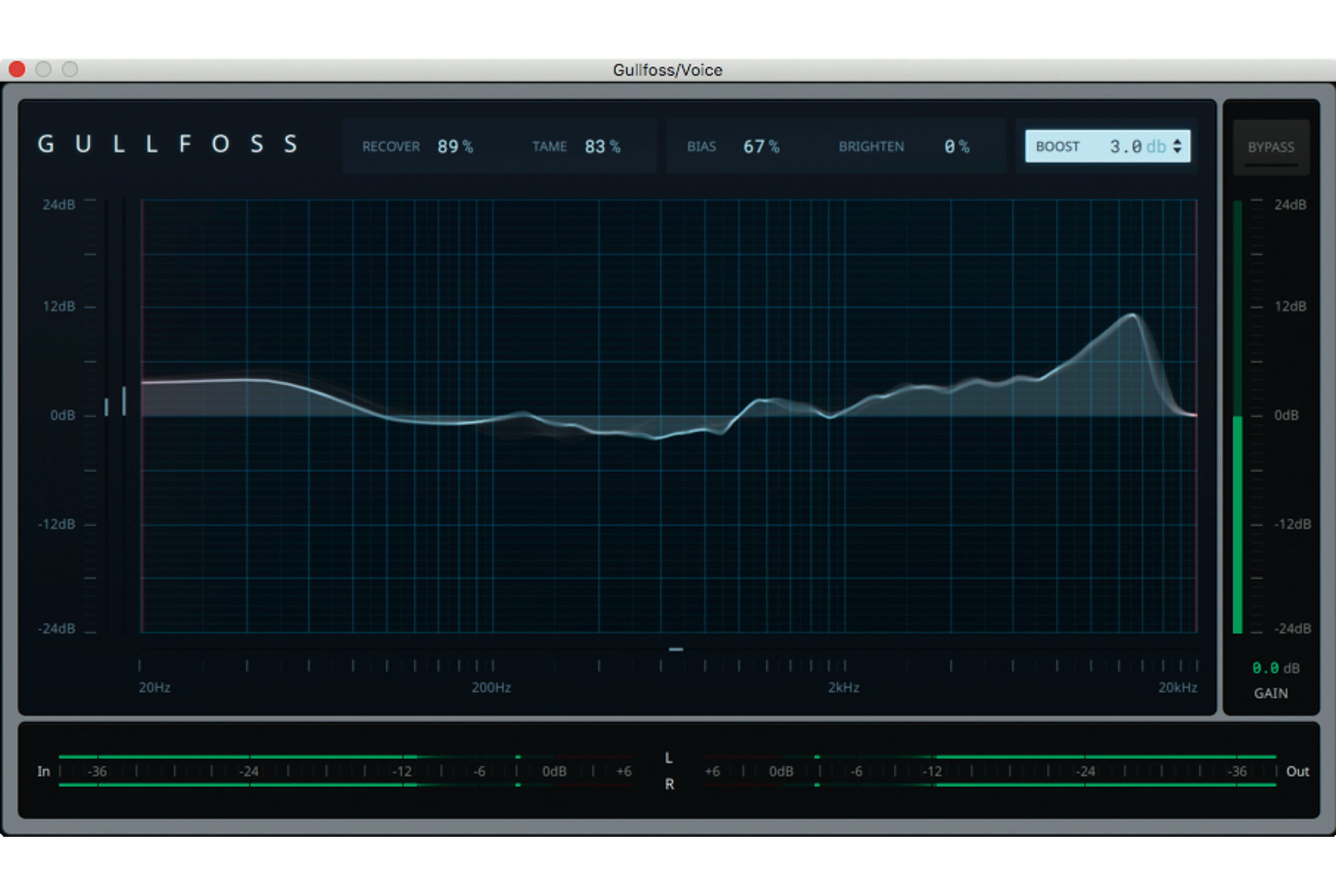Click the EQ curve peak near 12dB
Image resolution: width=1336 pixels, height=896 pixels.
(1132, 316)
